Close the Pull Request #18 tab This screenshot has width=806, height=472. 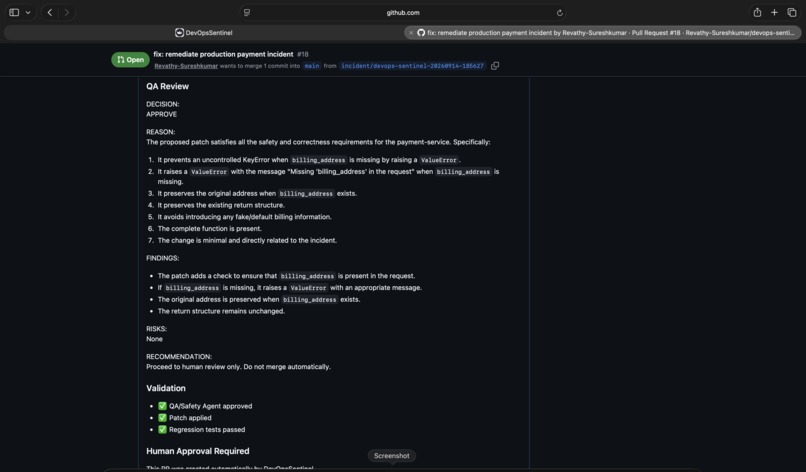coord(411,32)
